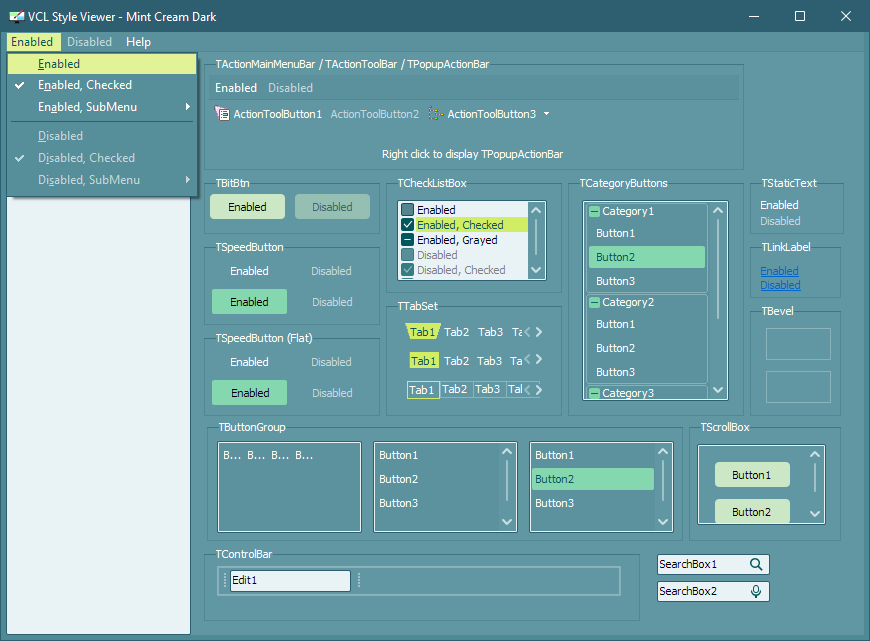Click the 'Disabled, SubMenu' arrow entry
This screenshot has width=870, height=641.
click(x=102, y=180)
